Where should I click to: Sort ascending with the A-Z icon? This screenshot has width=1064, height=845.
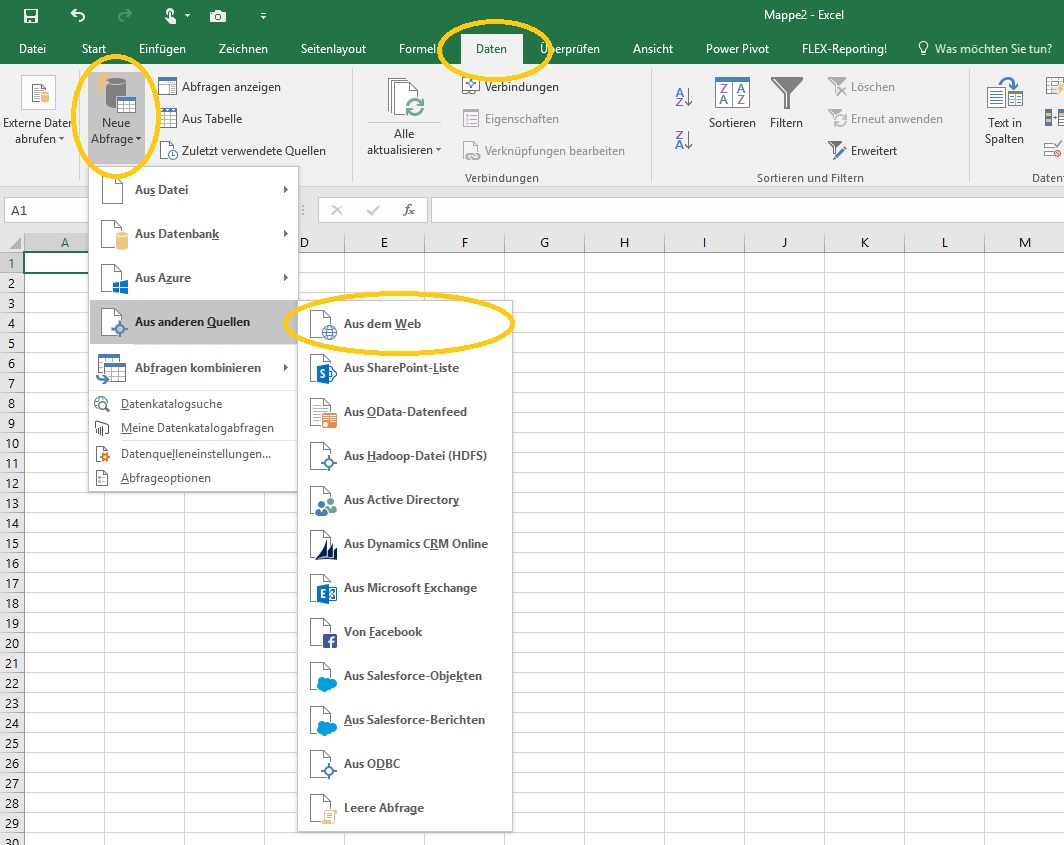pos(684,97)
